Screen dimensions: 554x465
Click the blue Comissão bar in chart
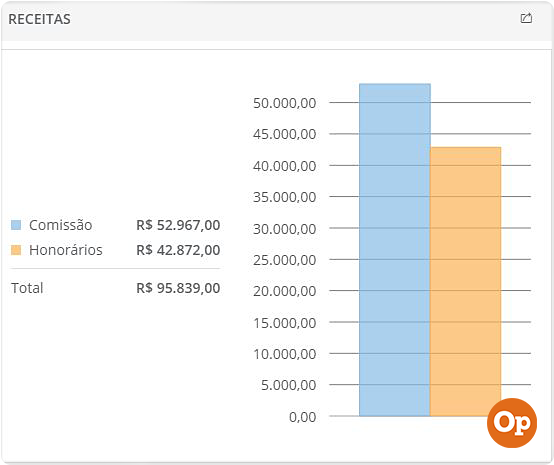395,250
